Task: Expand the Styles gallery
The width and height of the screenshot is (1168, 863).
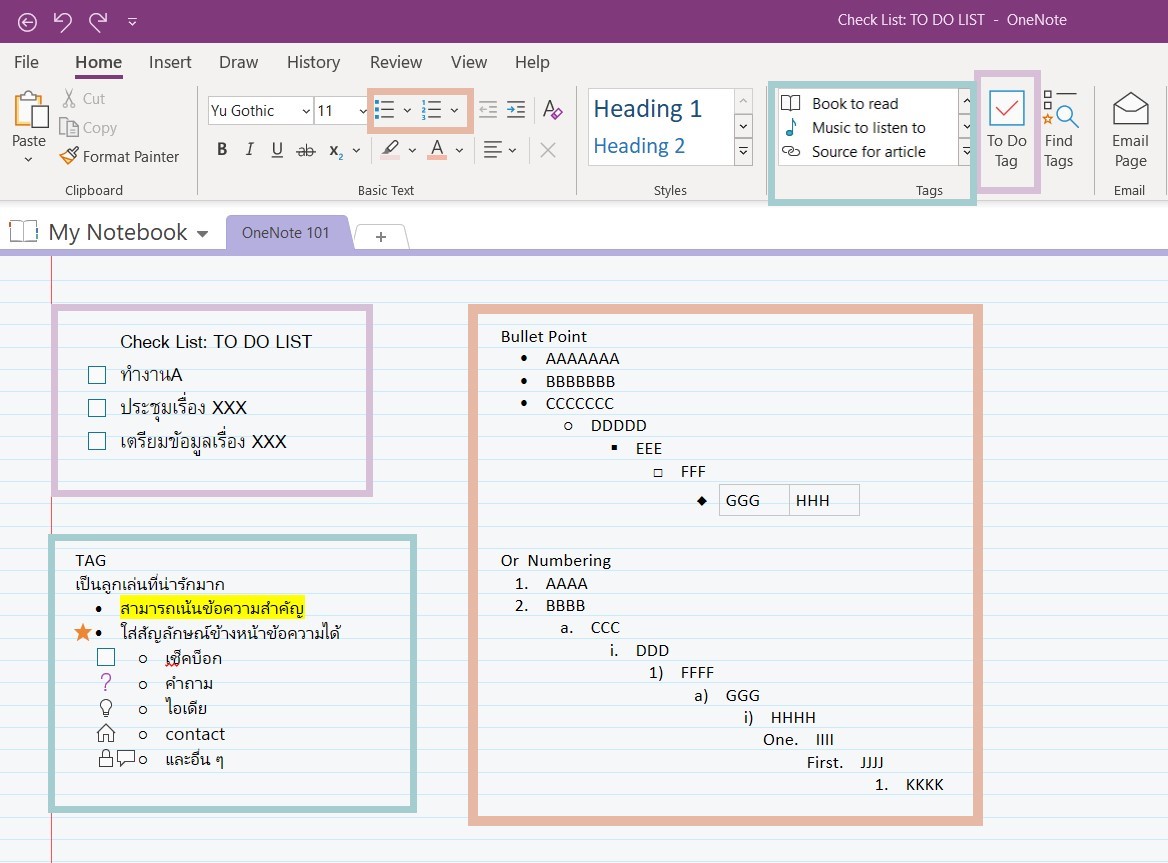Action: click(743, 152)
